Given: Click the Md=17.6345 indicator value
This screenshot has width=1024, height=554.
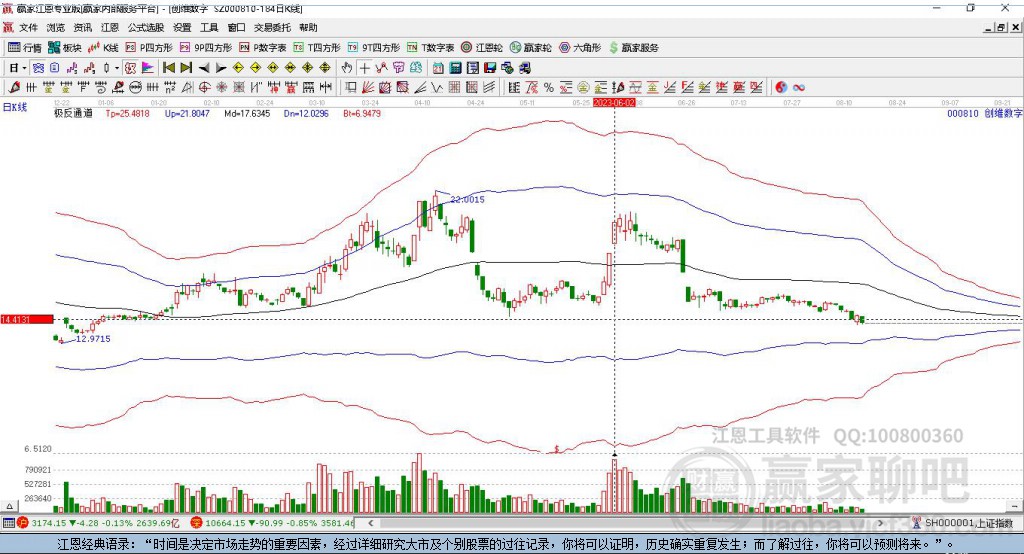Looking at the screenshot, I should 247,114.
